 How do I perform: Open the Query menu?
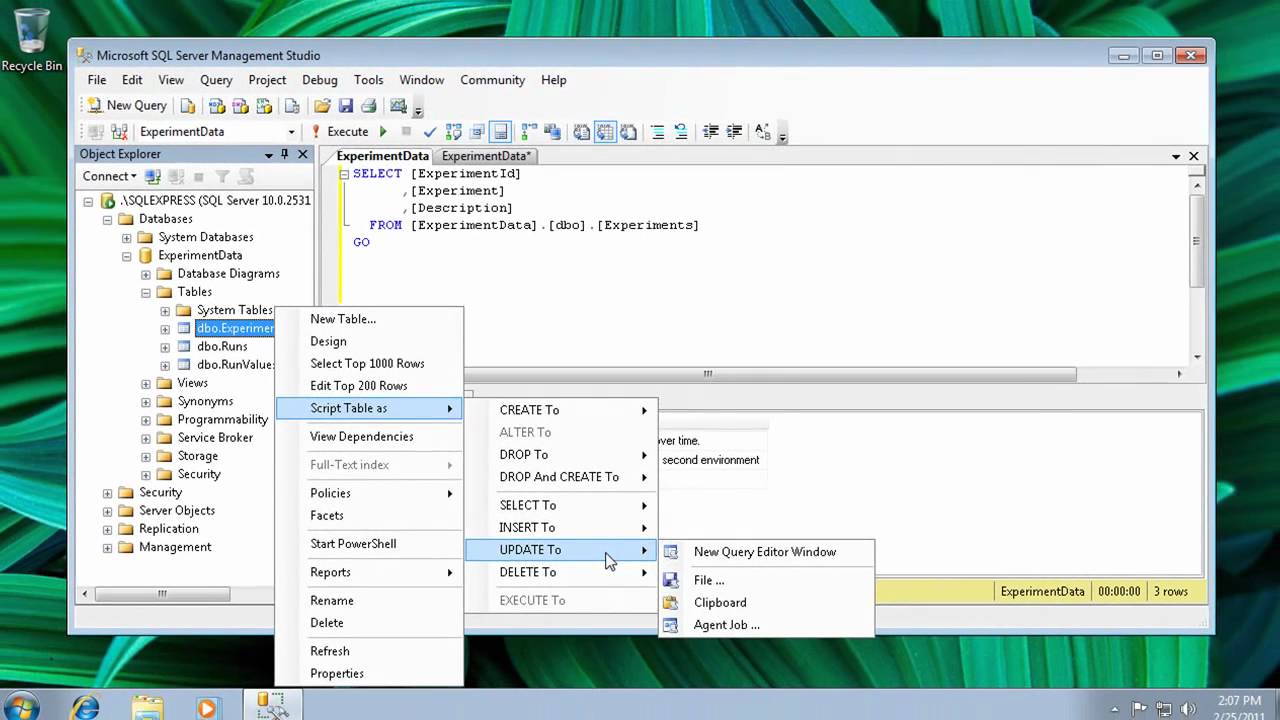point(216,80)
